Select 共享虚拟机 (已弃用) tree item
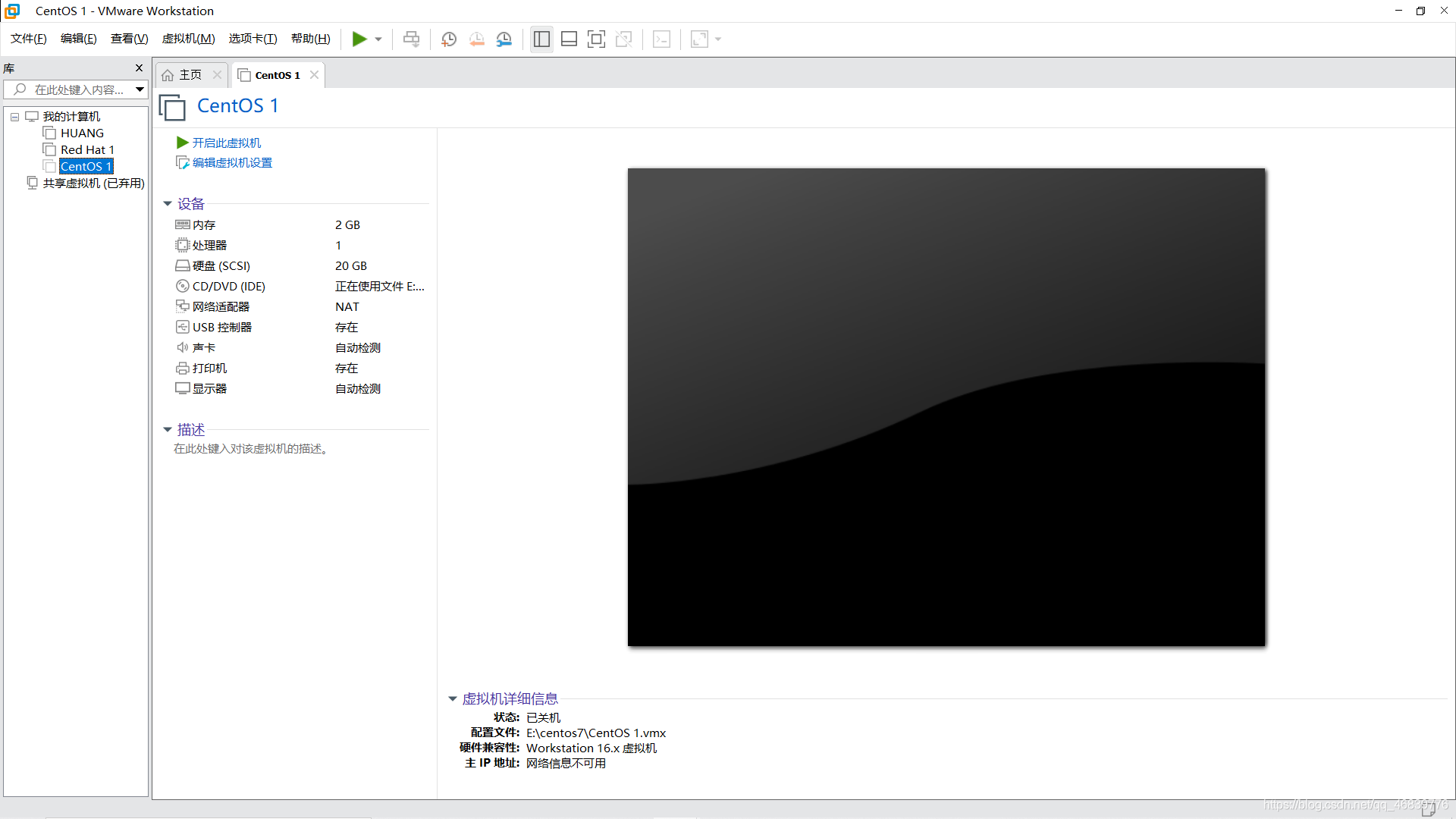 click(x=93, y=184)
